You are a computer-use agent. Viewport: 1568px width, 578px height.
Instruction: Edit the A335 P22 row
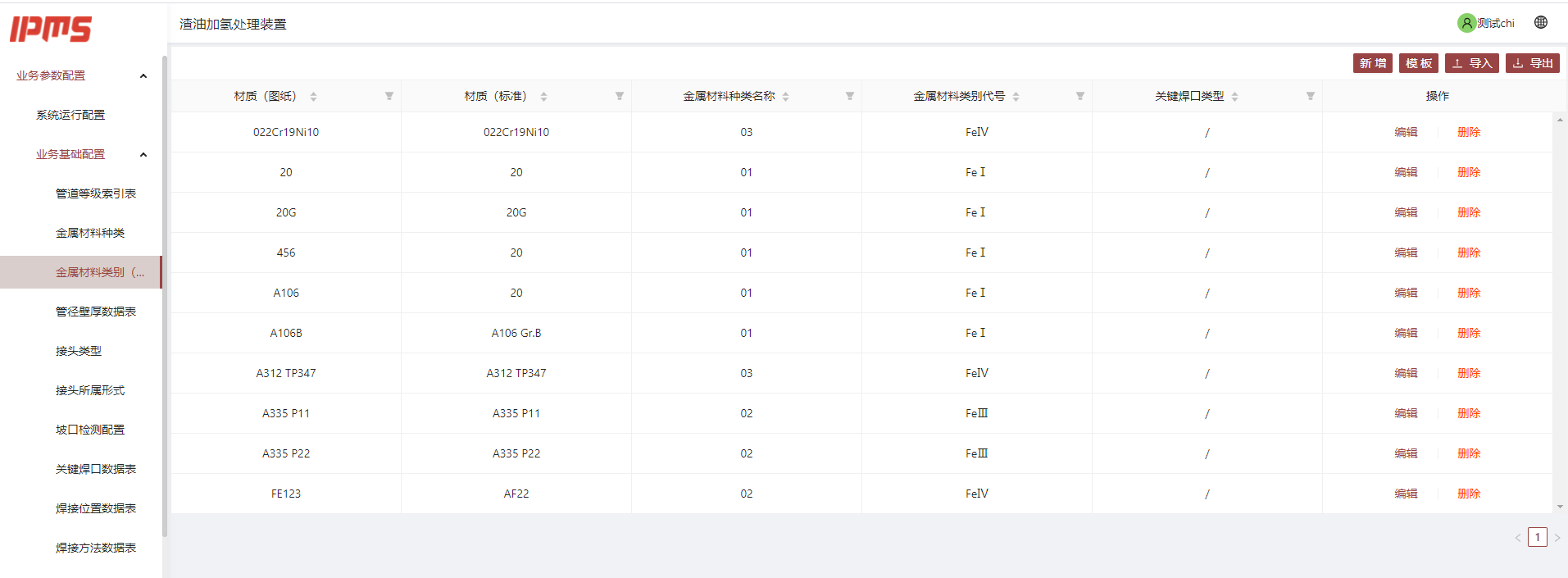point(1406,453)
